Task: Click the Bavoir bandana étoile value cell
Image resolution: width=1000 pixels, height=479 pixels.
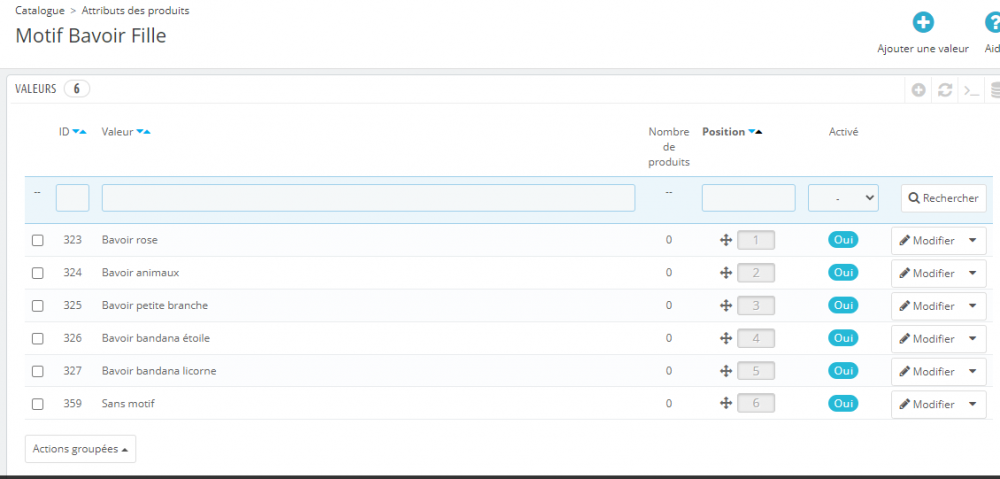Action: point(156,338)
